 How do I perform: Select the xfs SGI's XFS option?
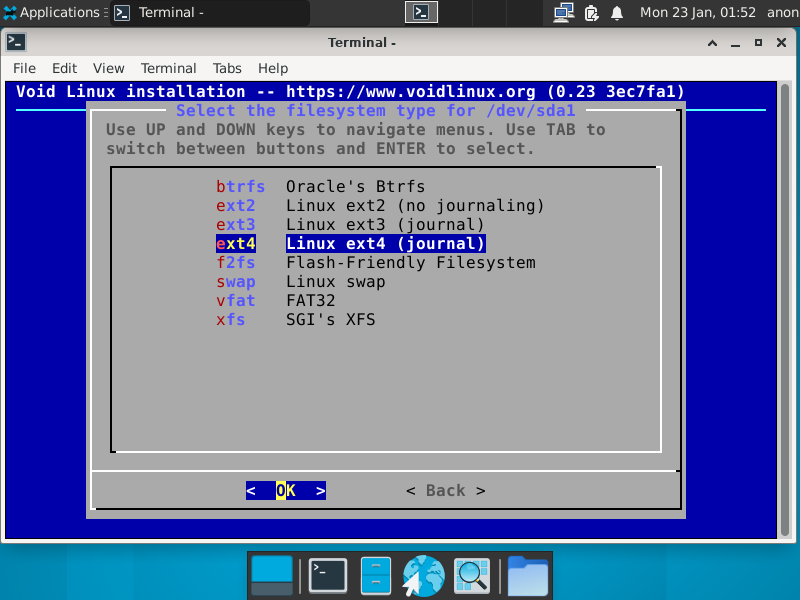(295, 319)
